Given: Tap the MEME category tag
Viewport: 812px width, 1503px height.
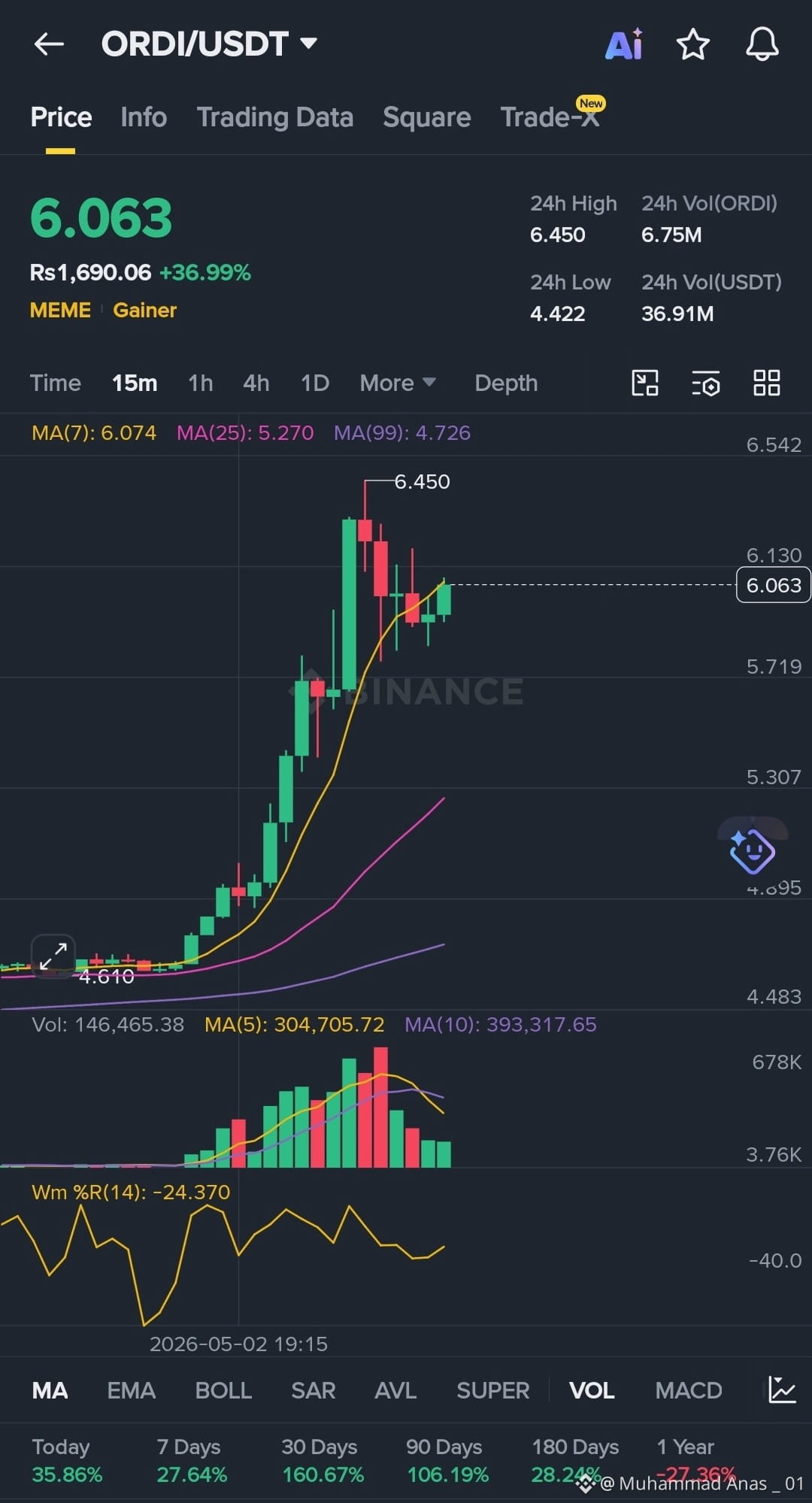Looking at the screenshot, I should [x=60, y=310].
